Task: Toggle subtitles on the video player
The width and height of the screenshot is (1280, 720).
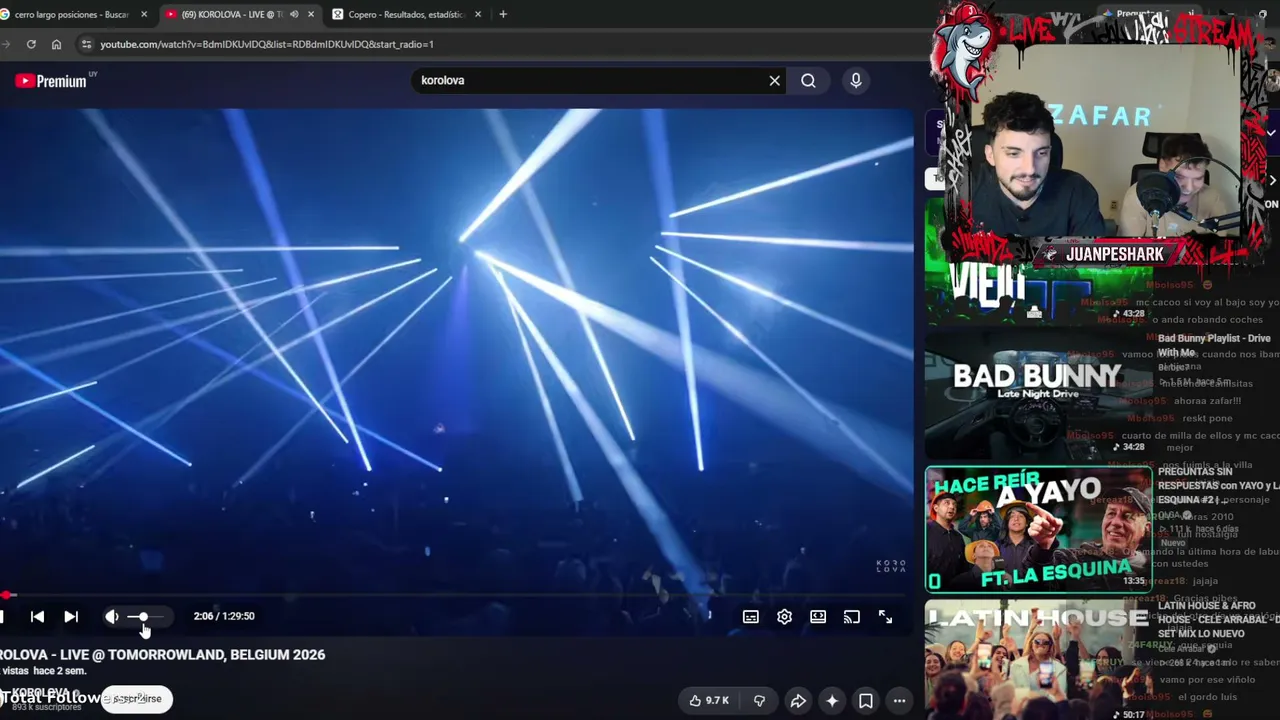Action: tap(751, 617)
